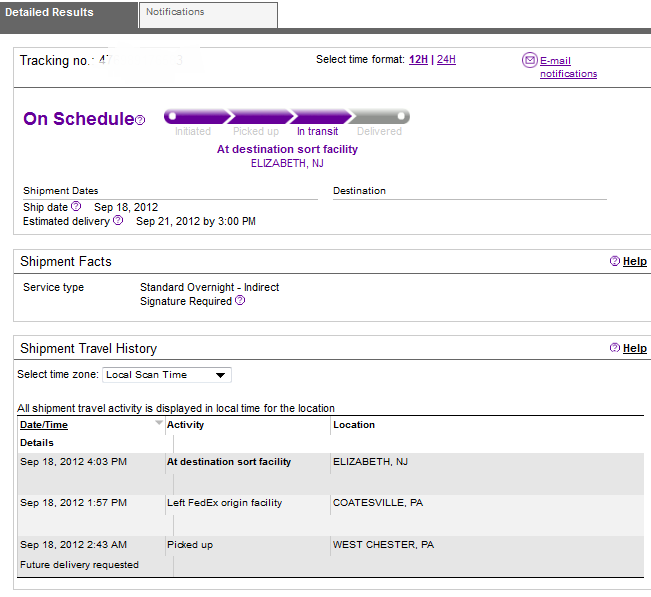Sort by Date/Time column header

coord(44,425)
